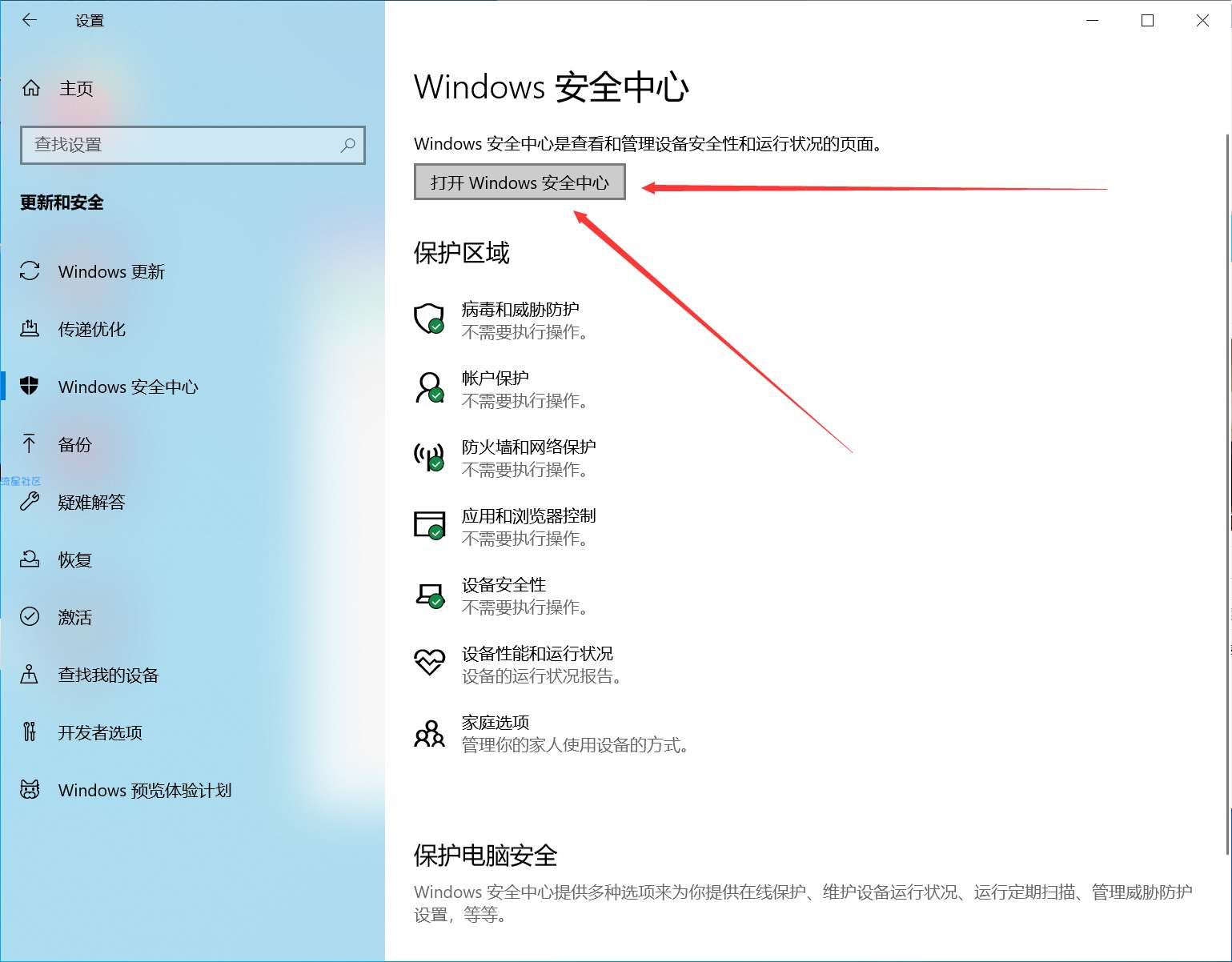This screenshot has width=1232, height=962.
Task: Go to the 主页 home icon
Action: [x=30, y=88]
